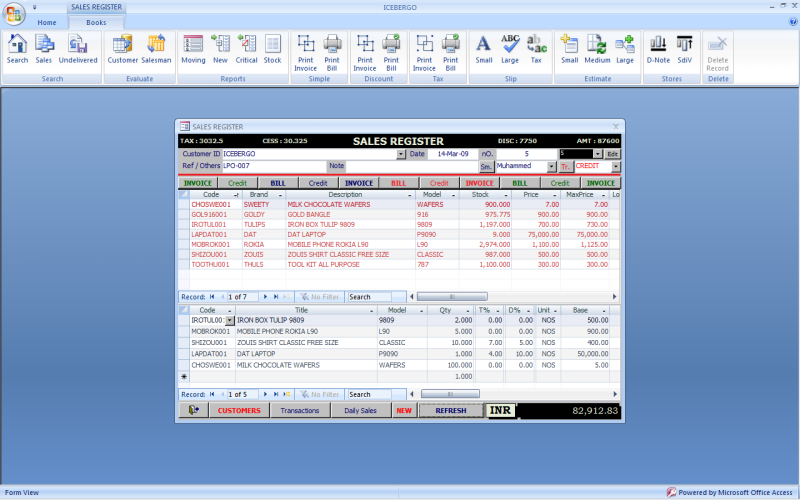Image resolution: width=800 pixels, height=500 pixels.
Task: Open the Stock report icon
Action: tap(272, 49)
